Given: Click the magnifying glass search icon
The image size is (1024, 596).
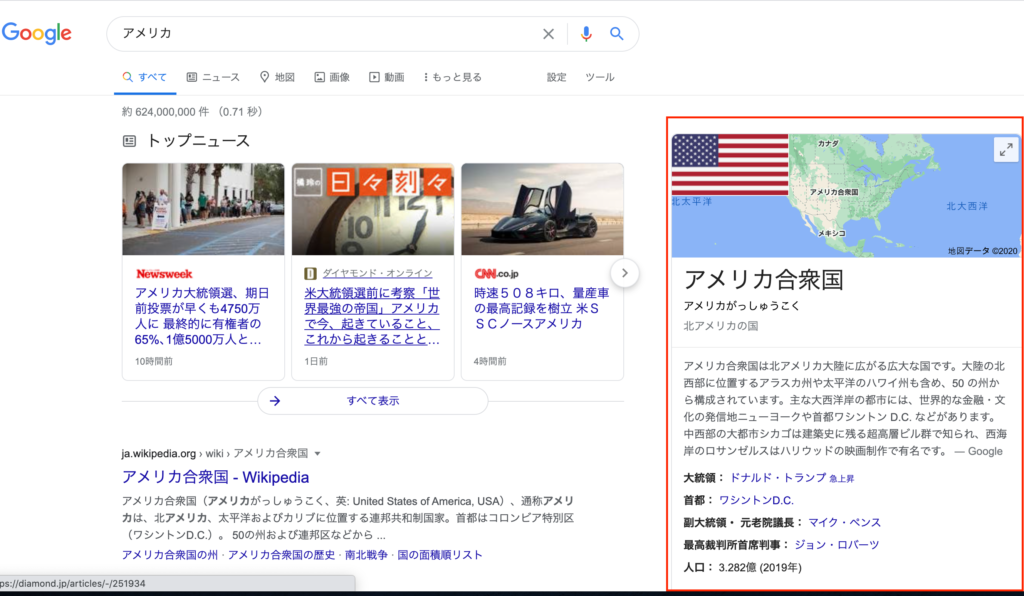Looking at the screenshot, I should click(617, 33).
